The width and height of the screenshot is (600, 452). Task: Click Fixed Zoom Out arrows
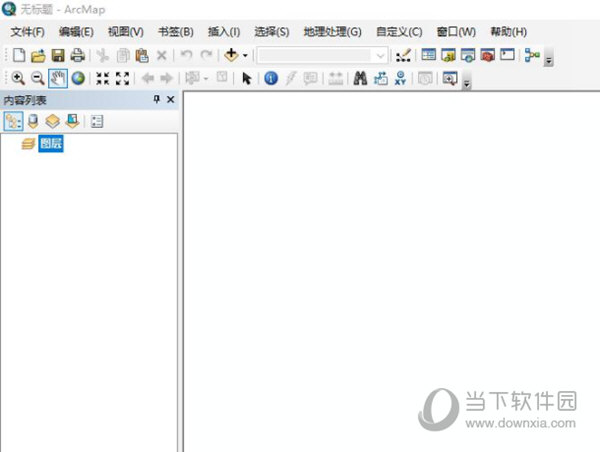point(122,78)
